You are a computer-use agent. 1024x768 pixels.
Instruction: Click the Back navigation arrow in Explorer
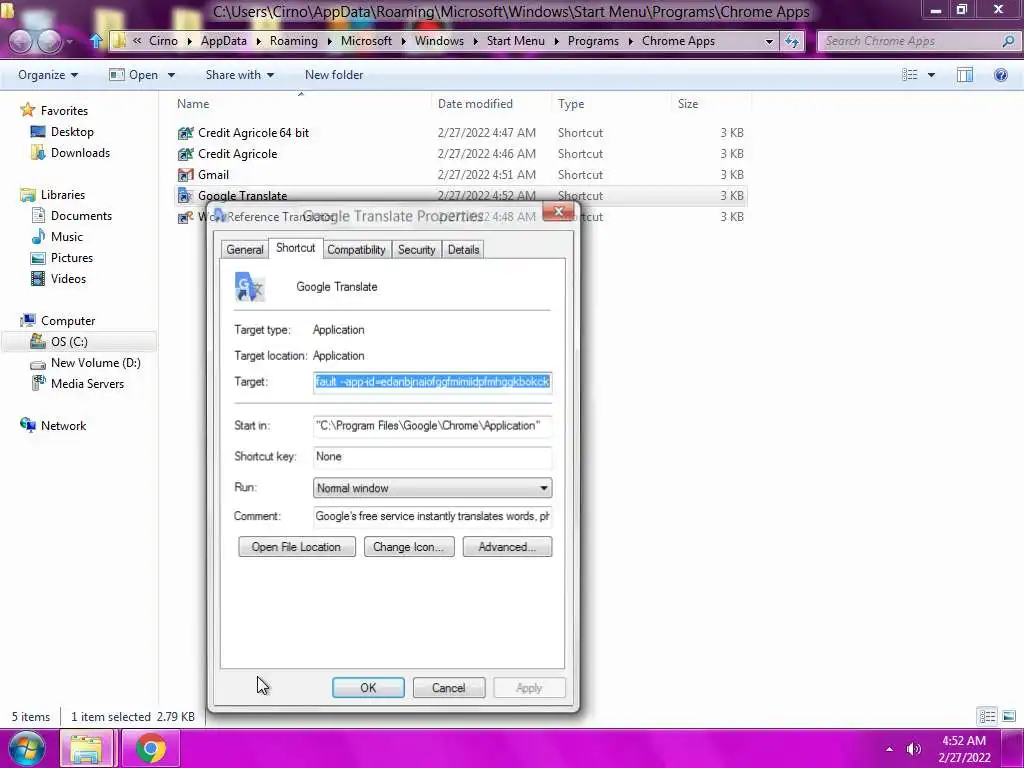tap(20, 41)
